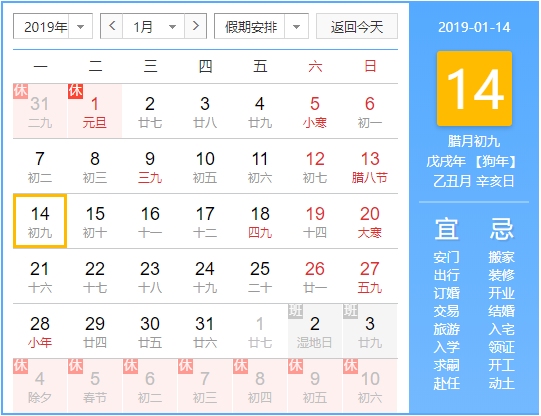
Task: Click the 班 badge on February 3
Action: (350, 311)
